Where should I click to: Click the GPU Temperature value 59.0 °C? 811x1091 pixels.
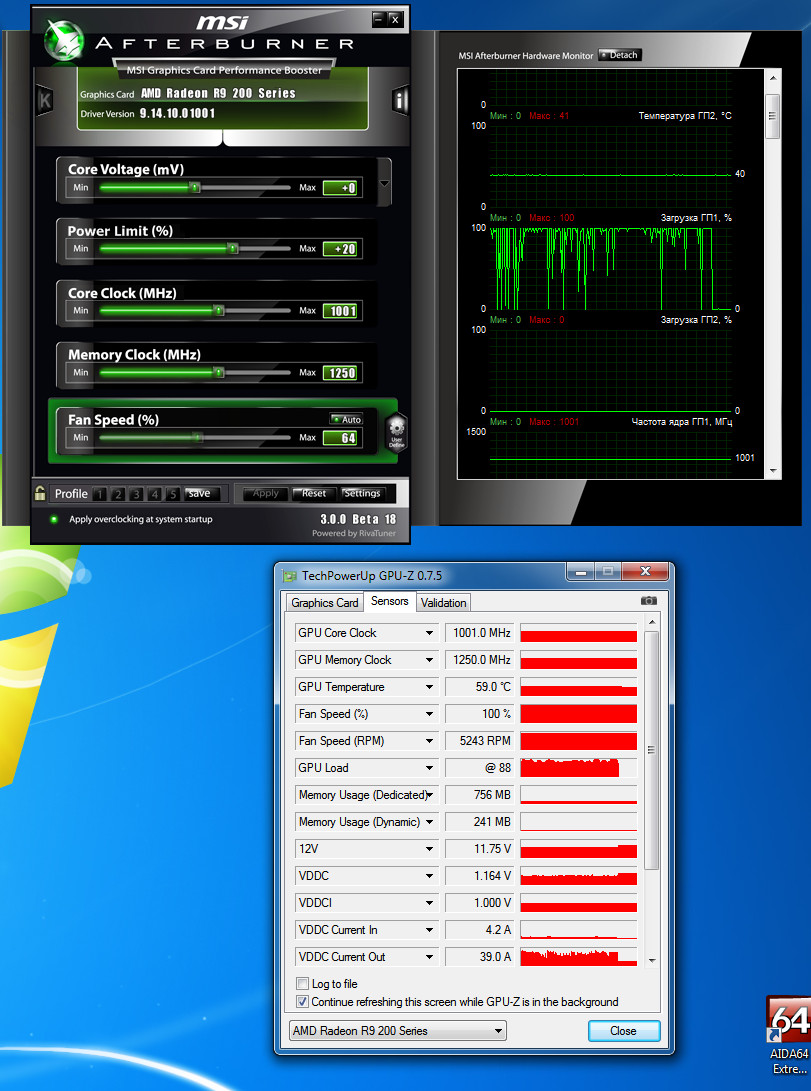[480, 687]
